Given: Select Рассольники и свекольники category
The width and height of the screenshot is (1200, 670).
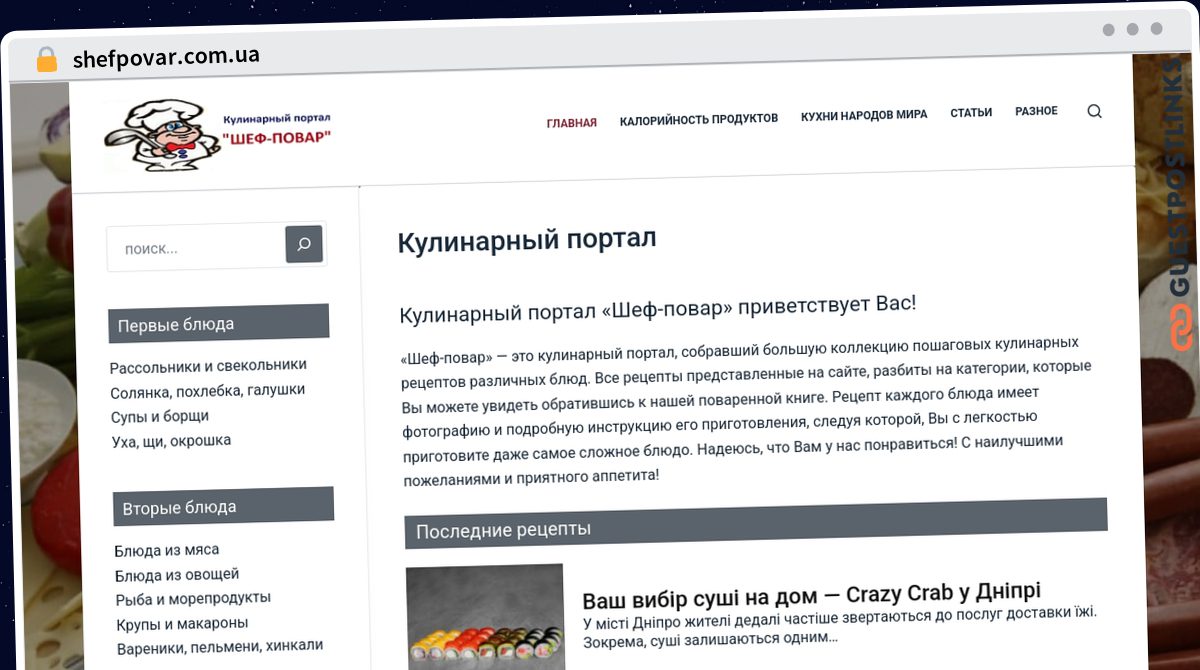Looking at the screenshot, I should tap(208, 366).
